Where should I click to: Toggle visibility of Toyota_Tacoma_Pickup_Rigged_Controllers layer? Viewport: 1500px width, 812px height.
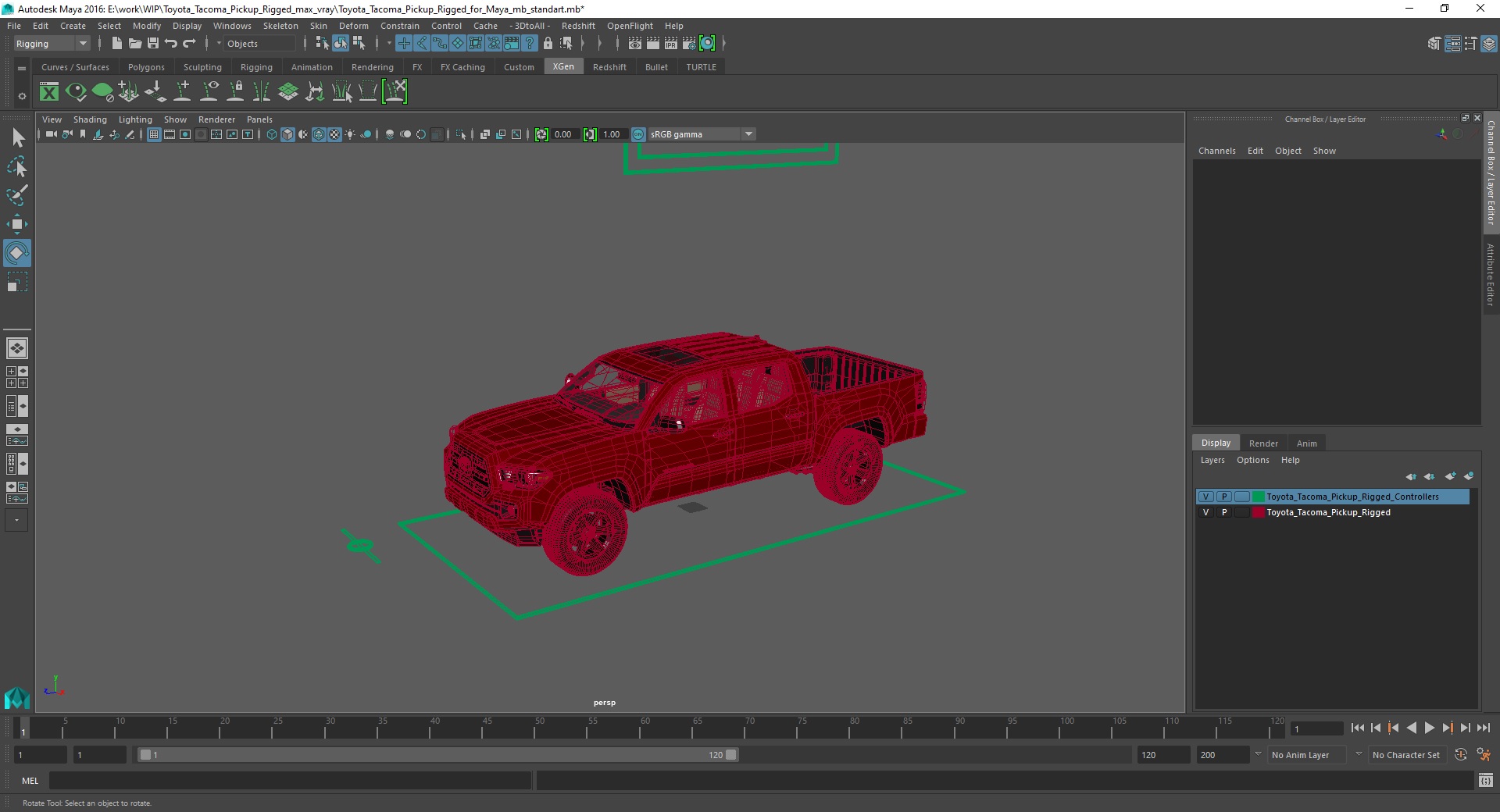click(x=1206, y=497)
